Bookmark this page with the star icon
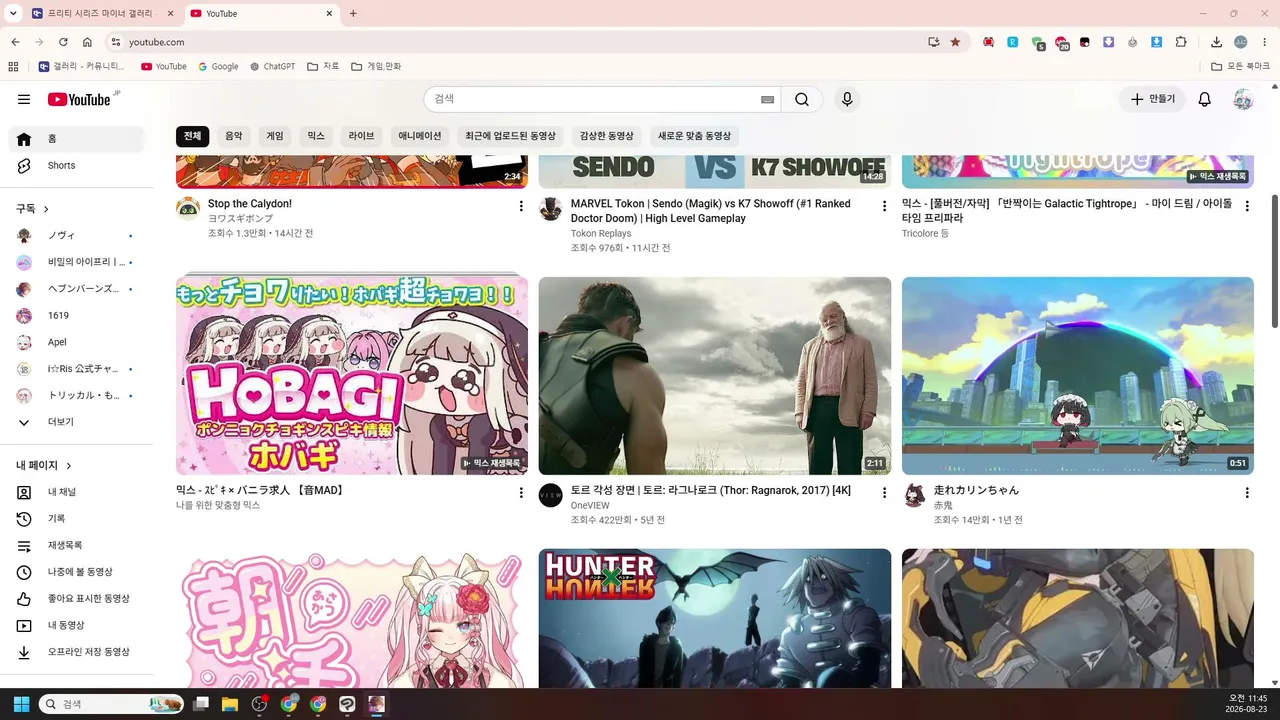Image resolution: width=1280 pixels, height=720 pixels. click(955, 42)
